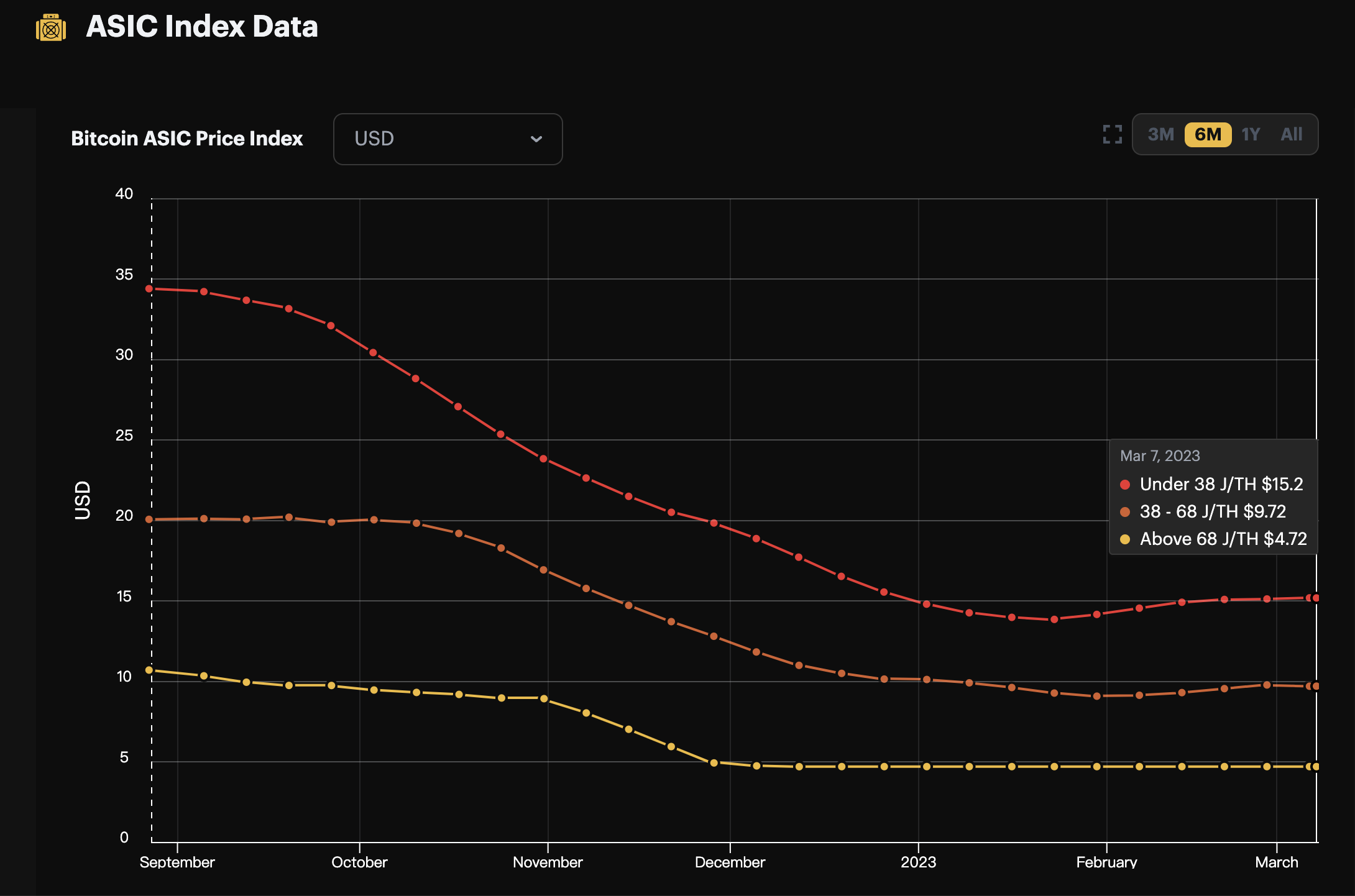The image size is (1355, 896).
Task: Click first red data point at 34
Action: tap(149, 289)
